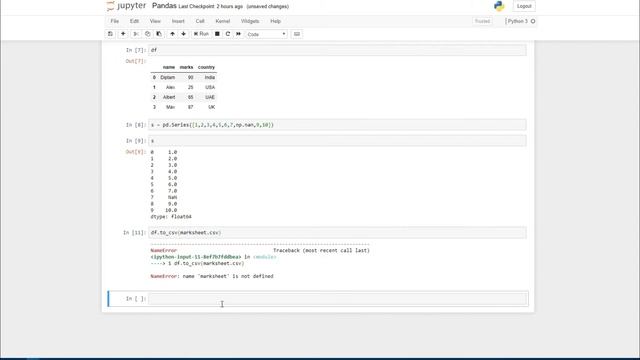The image size is (640, 360).
Task: Open the command palette keyboard icon
Action: click(x=297, y=34)
